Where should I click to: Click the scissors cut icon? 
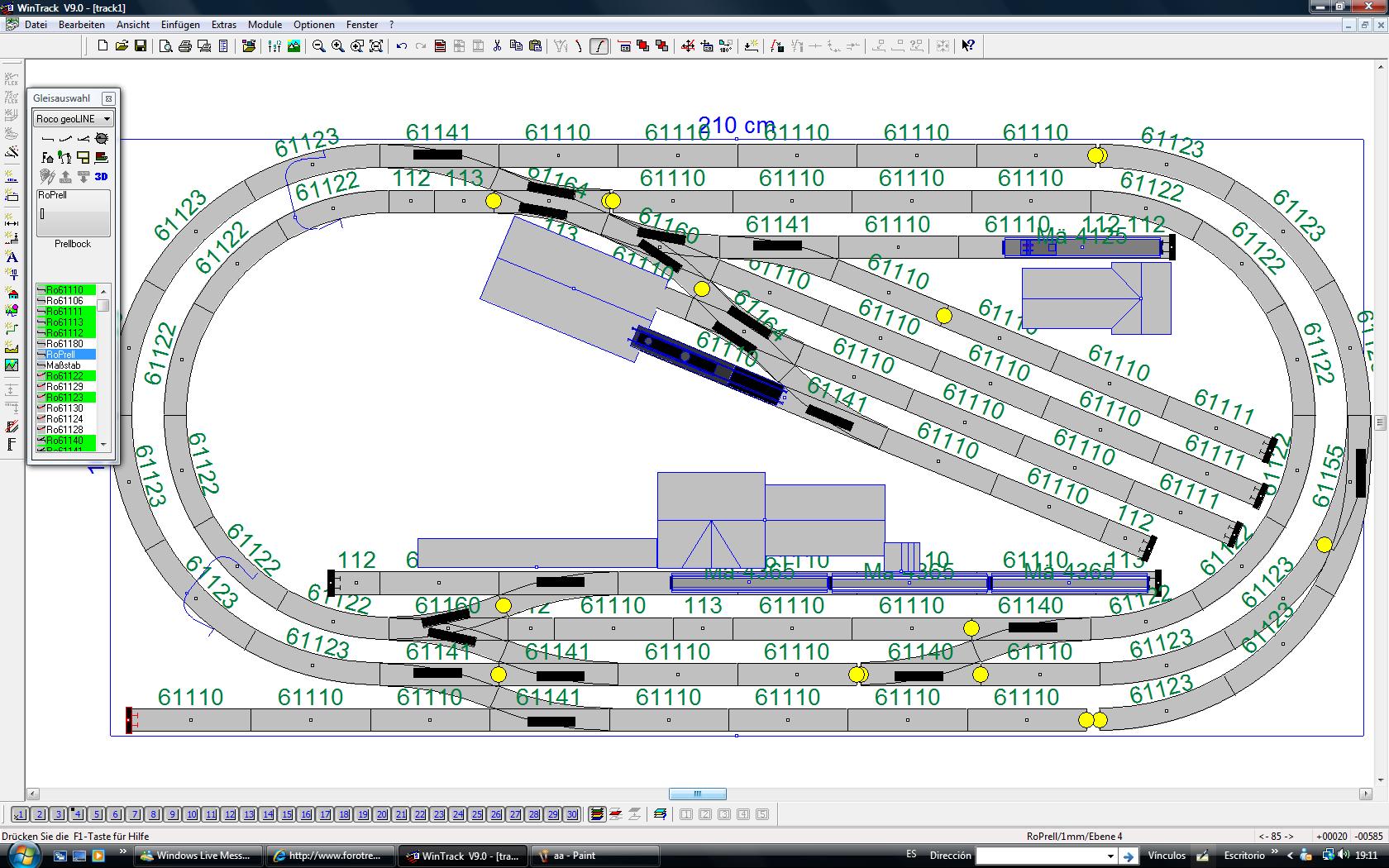(x=497, y=46)
